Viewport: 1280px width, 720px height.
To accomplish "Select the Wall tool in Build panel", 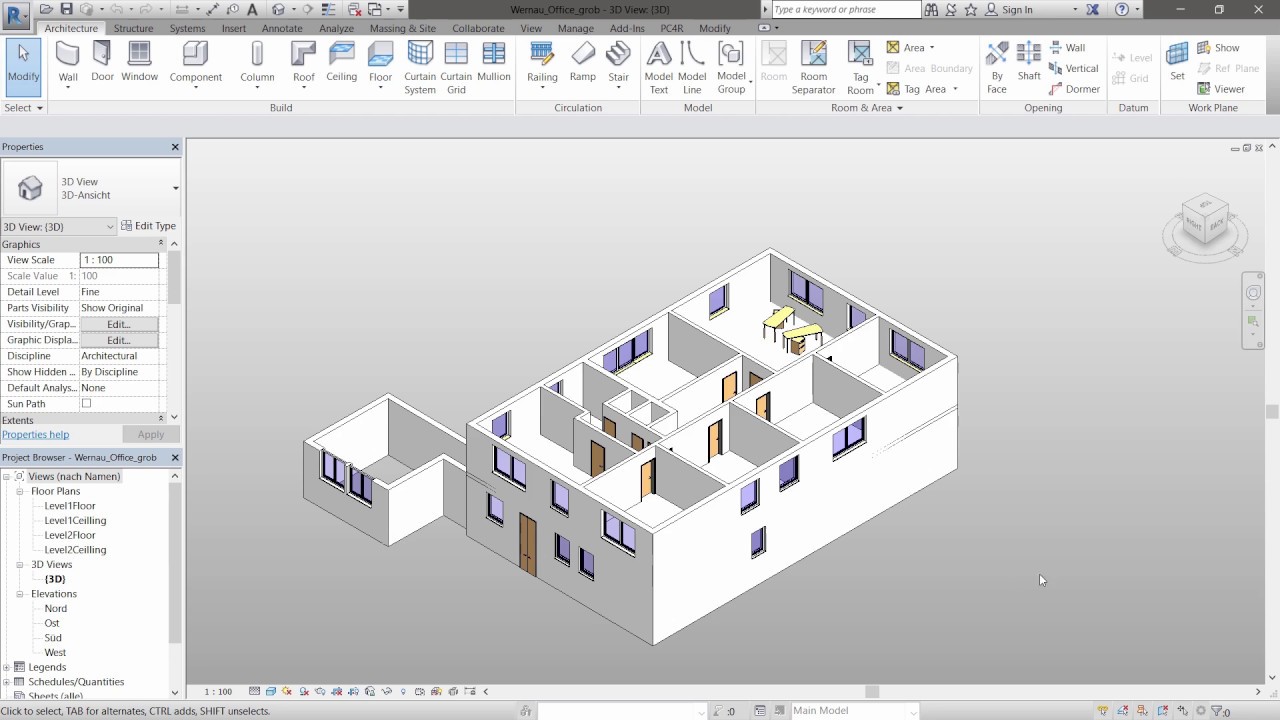I will pos(68,64).
